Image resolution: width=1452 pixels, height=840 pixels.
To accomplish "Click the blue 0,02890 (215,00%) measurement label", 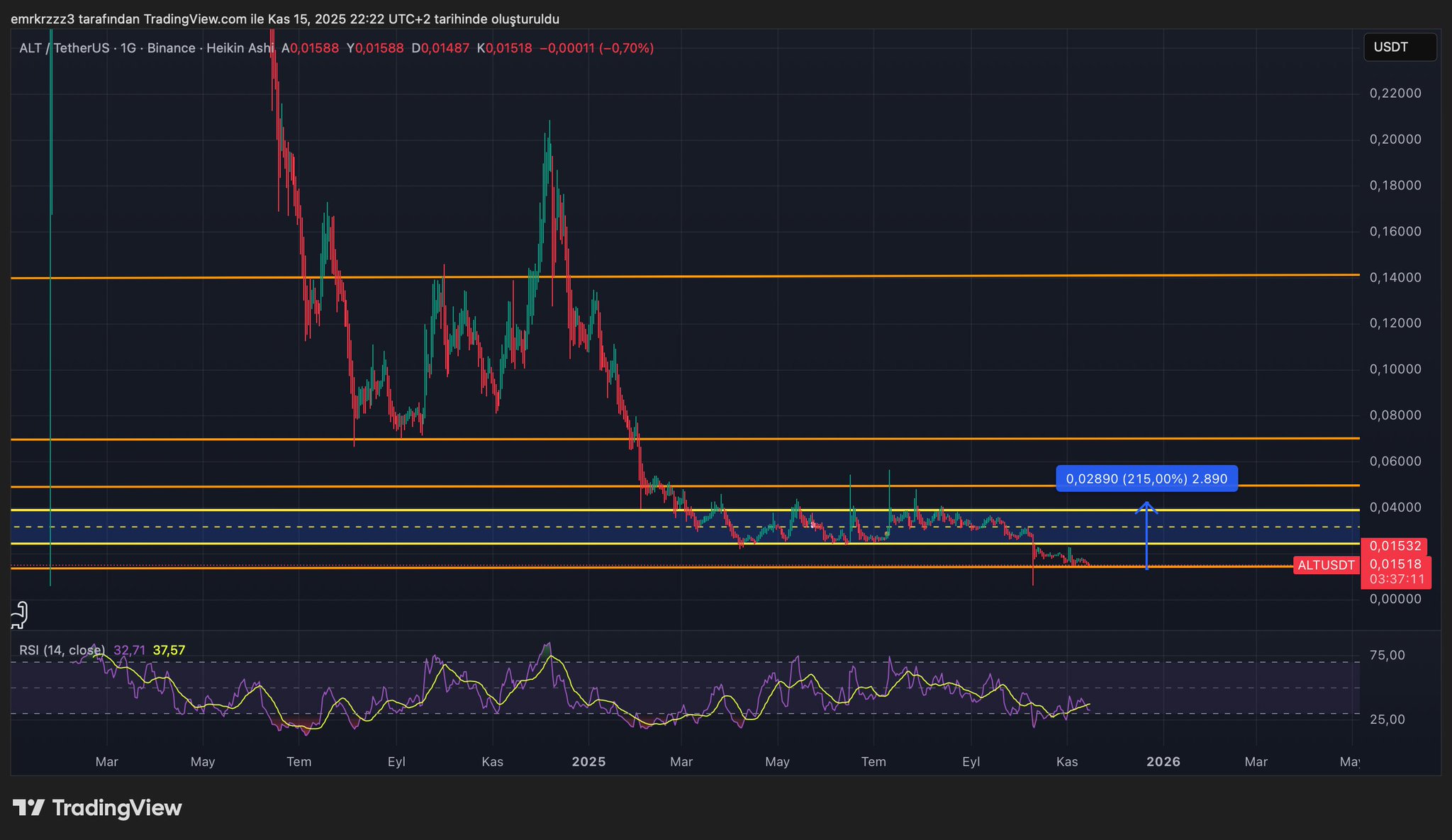I will click(x=1146, y=478).
